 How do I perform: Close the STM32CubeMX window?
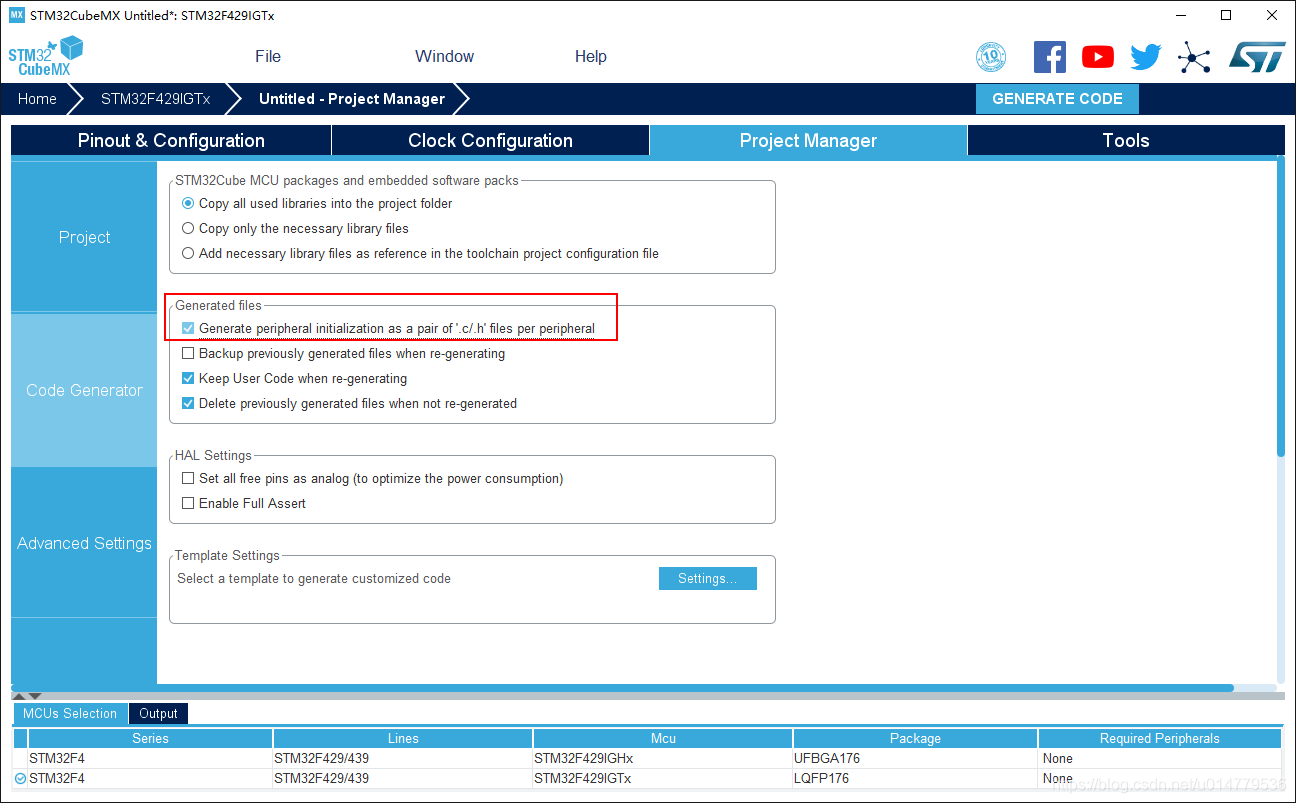click(x=1272, y=15)
